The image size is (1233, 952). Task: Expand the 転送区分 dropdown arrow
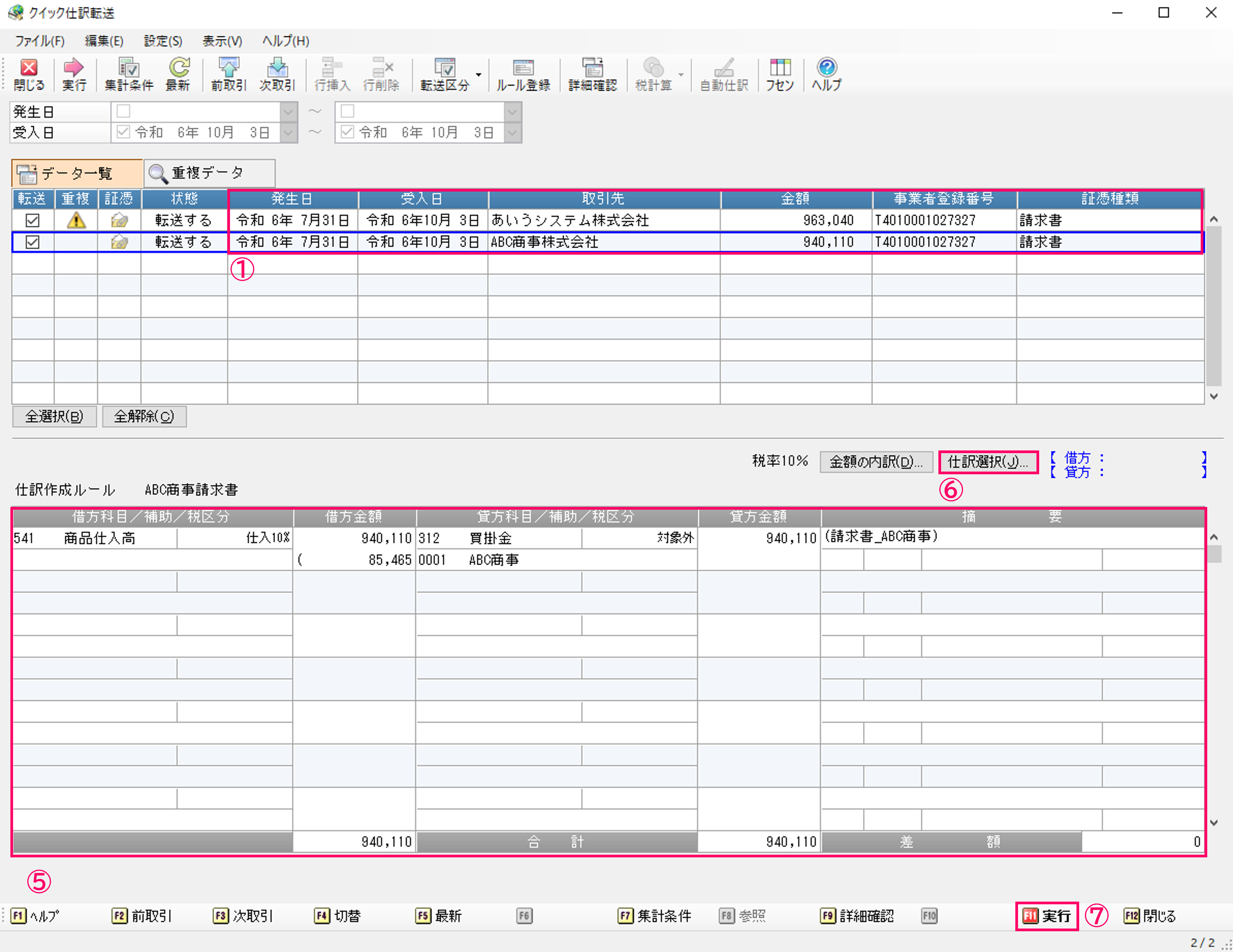(479, 75)
